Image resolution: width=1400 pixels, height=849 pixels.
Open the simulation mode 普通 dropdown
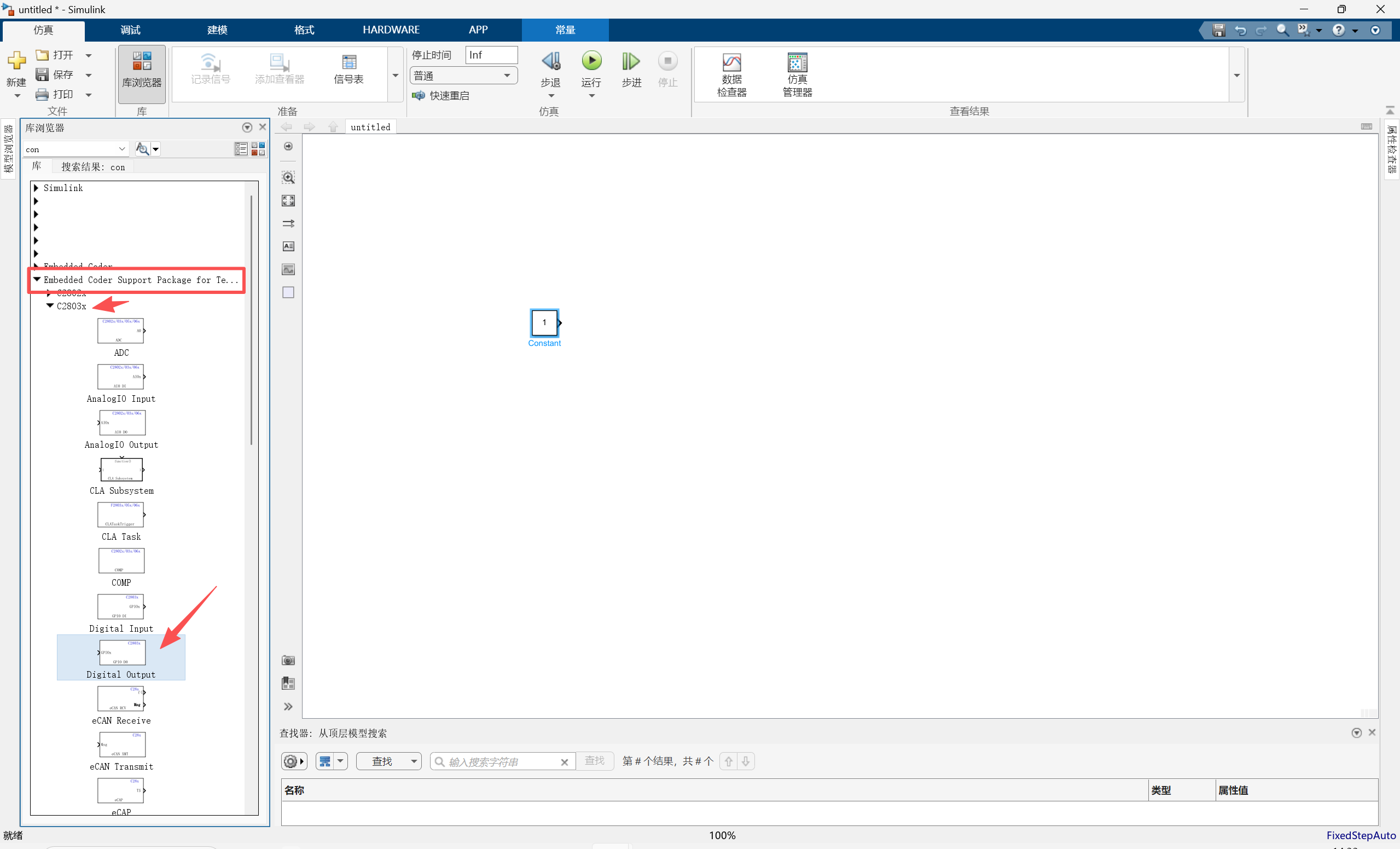(463, 76)
